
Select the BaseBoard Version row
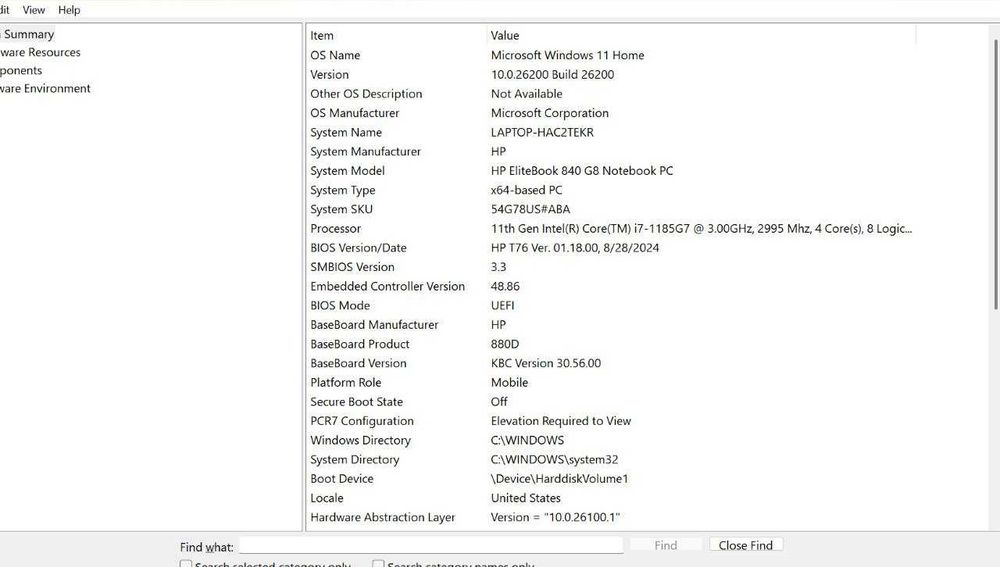pos(611,364)
